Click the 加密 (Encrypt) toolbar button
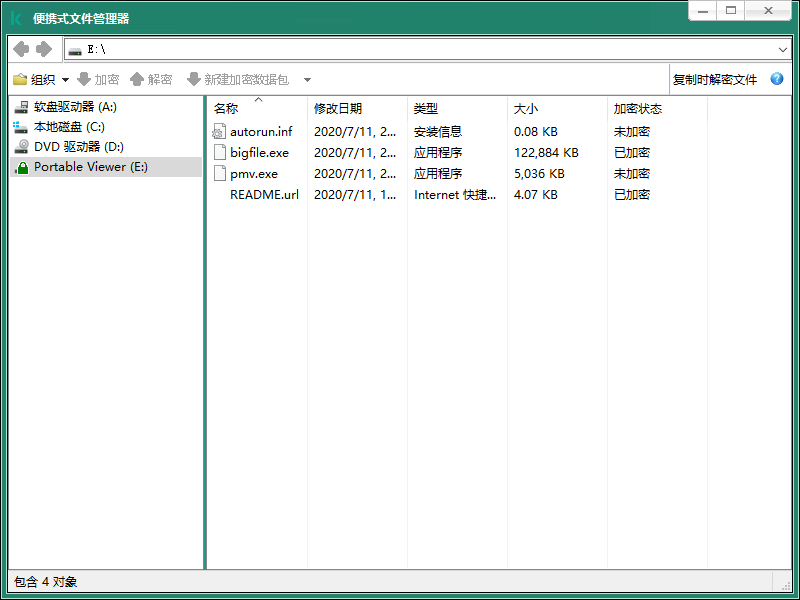The height and width of the screenshot is (600, 800). 98,79
